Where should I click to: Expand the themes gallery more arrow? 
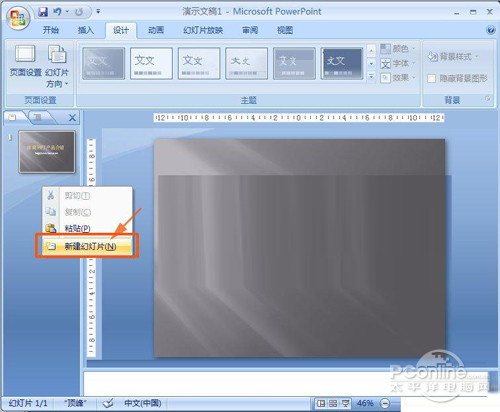coord(371,77)
